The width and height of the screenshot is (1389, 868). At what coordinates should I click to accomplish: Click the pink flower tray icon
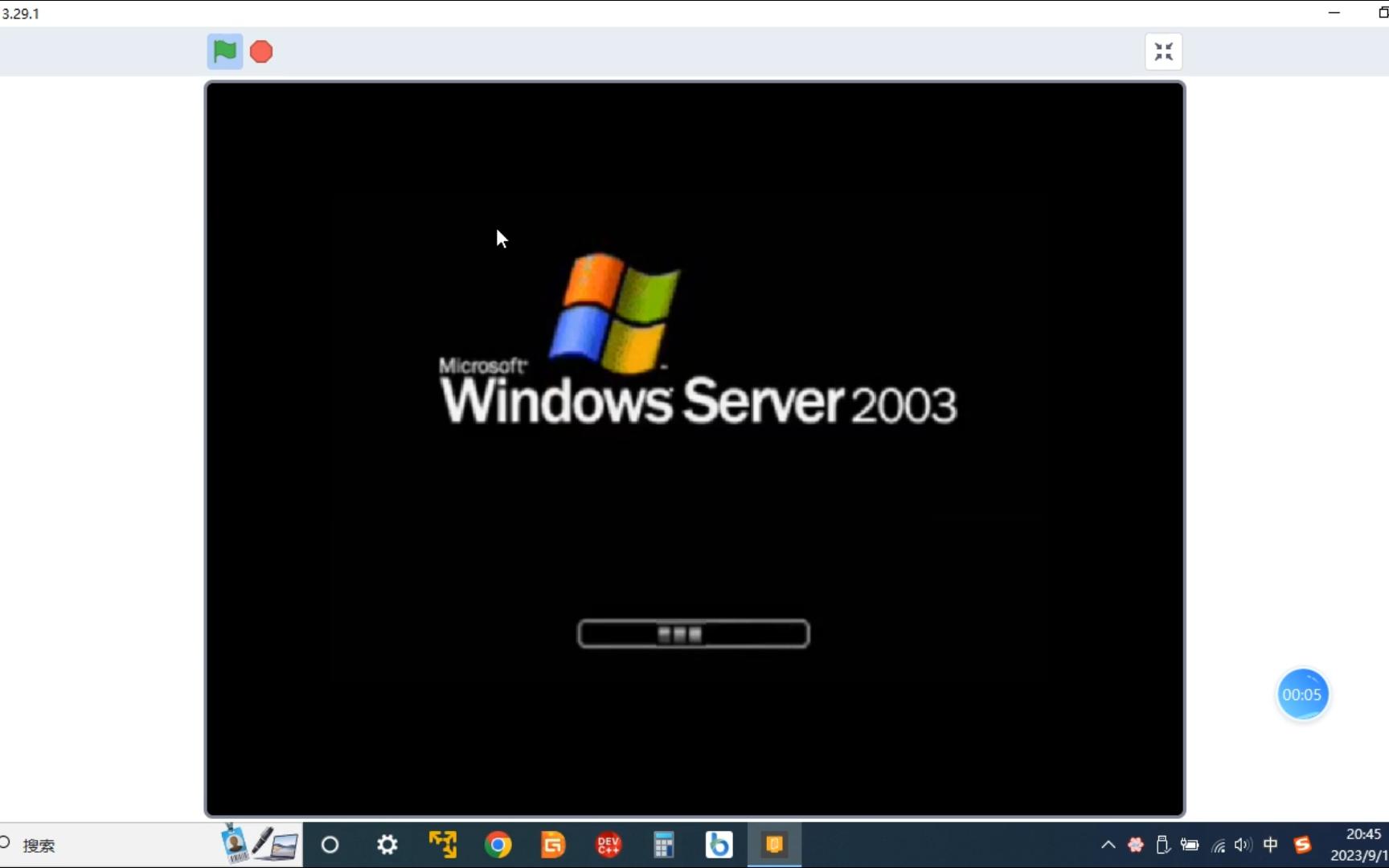[x=1136, y=845]
